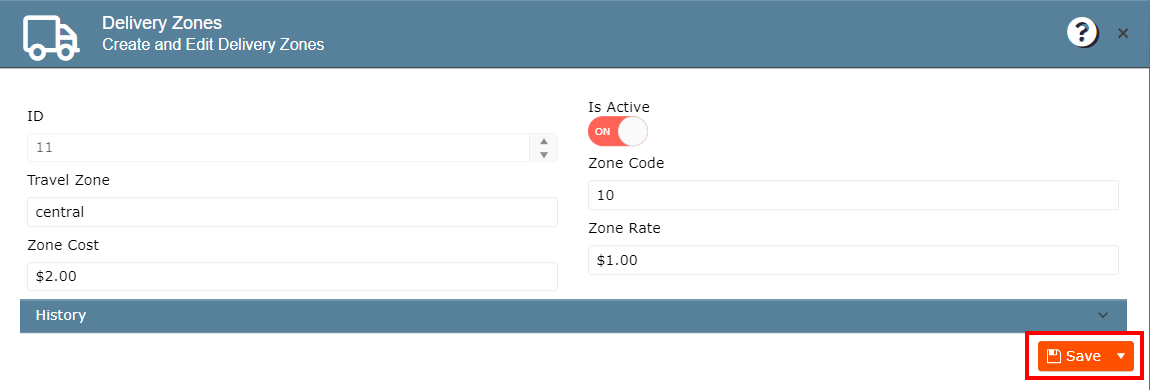The width and height of the screenshot is (1150, 390).
Task: Open help via the question mark icon
Action: tap(1083, 34)
